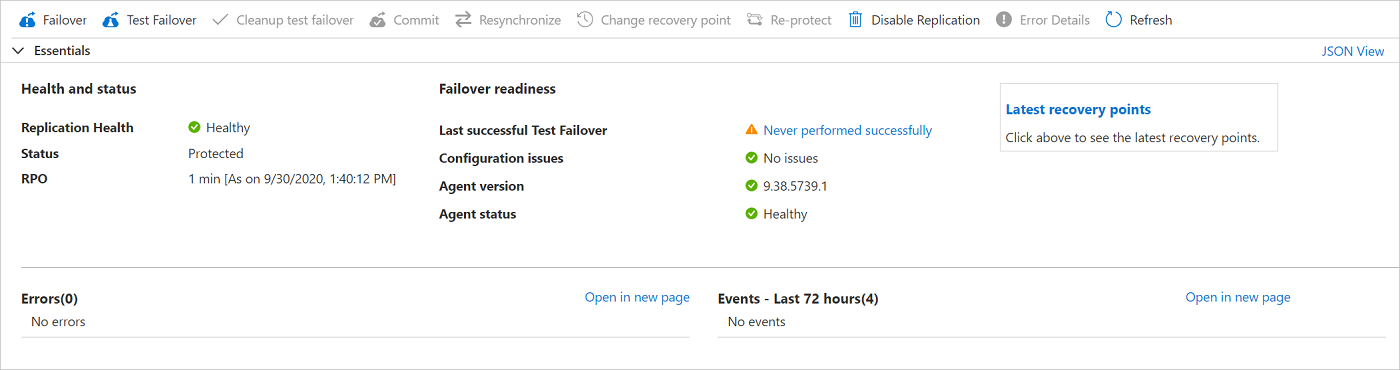Screen dimensions: 1400x370
Task: Click the Essentials heading label
Action: [62, 50]
